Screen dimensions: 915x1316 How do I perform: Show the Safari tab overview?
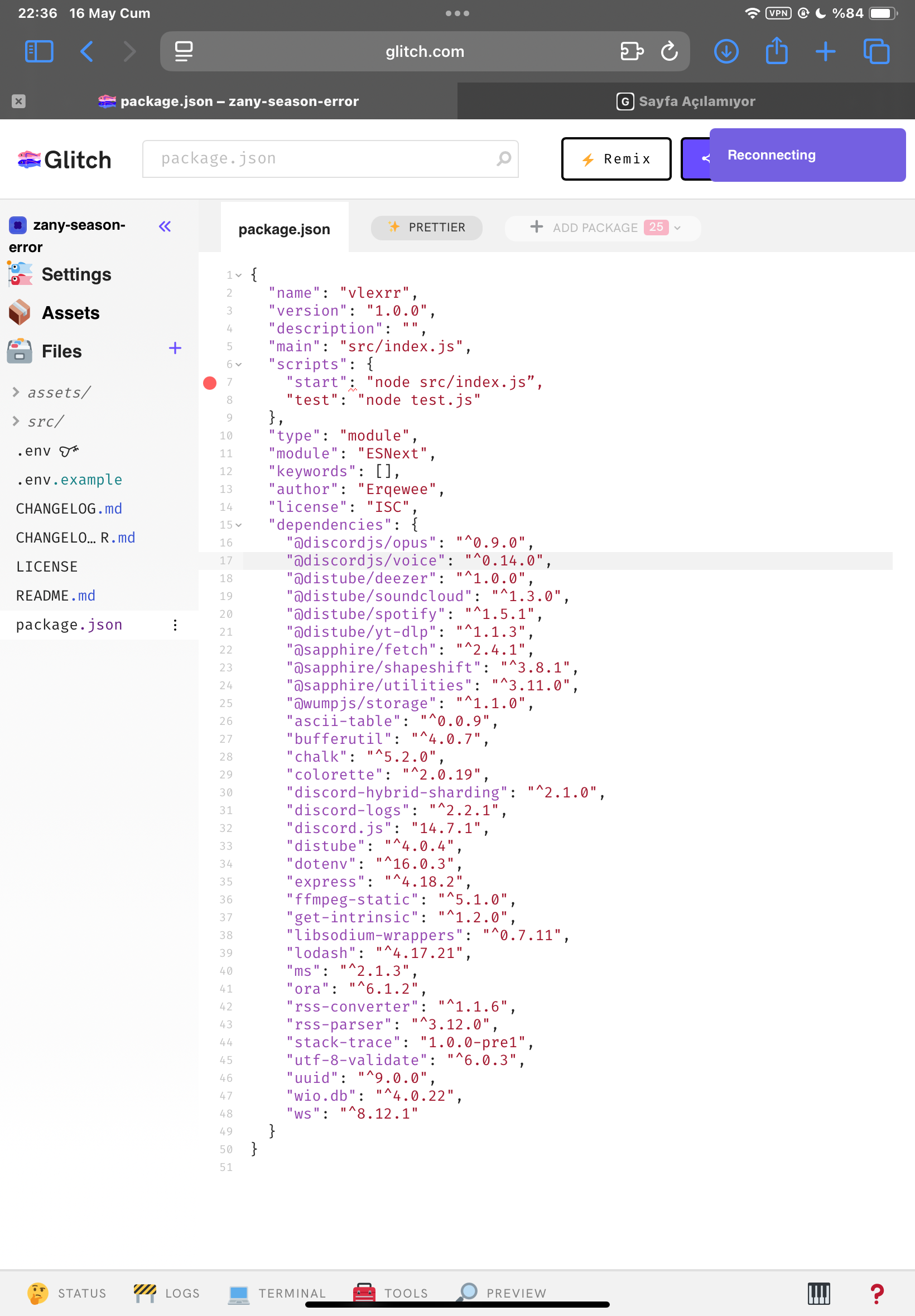coord(876,51)
